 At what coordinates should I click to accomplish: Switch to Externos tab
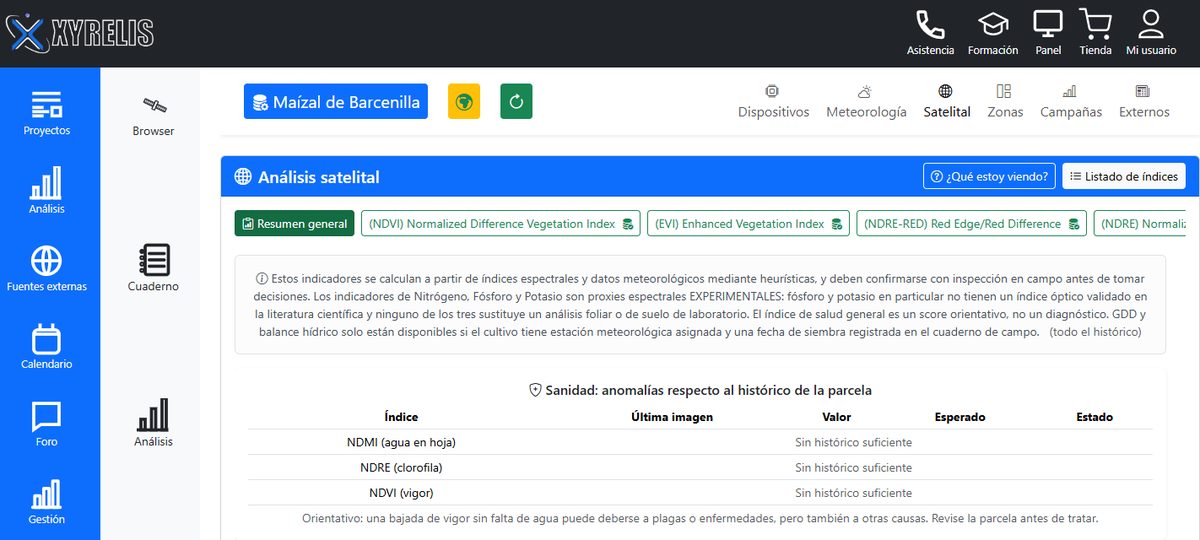[1144, 102]
